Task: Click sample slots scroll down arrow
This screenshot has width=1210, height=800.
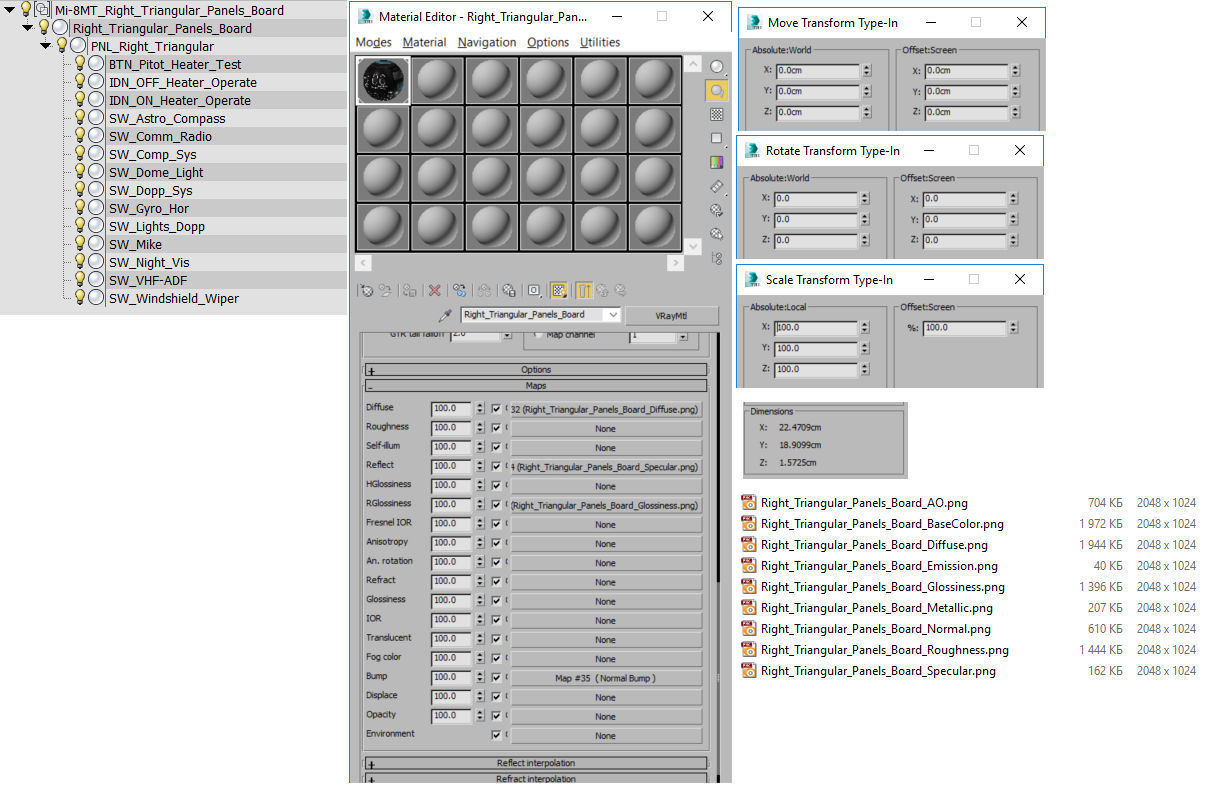Action: coord(693,245)
